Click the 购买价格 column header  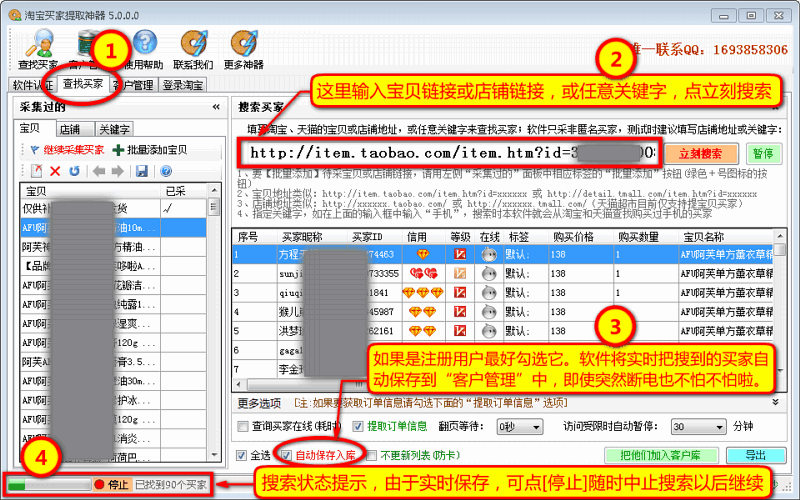click(573, 237)
